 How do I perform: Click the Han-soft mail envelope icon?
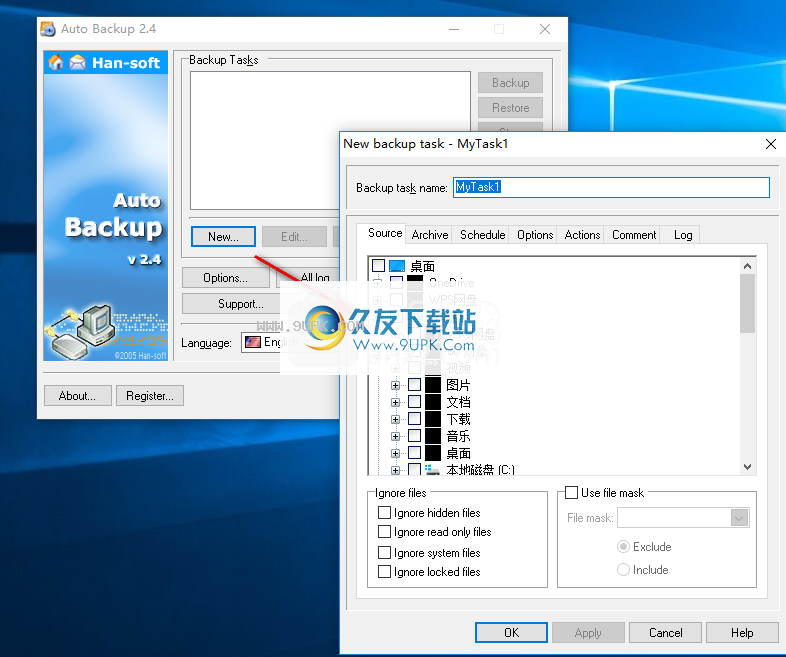coord(78,62)
